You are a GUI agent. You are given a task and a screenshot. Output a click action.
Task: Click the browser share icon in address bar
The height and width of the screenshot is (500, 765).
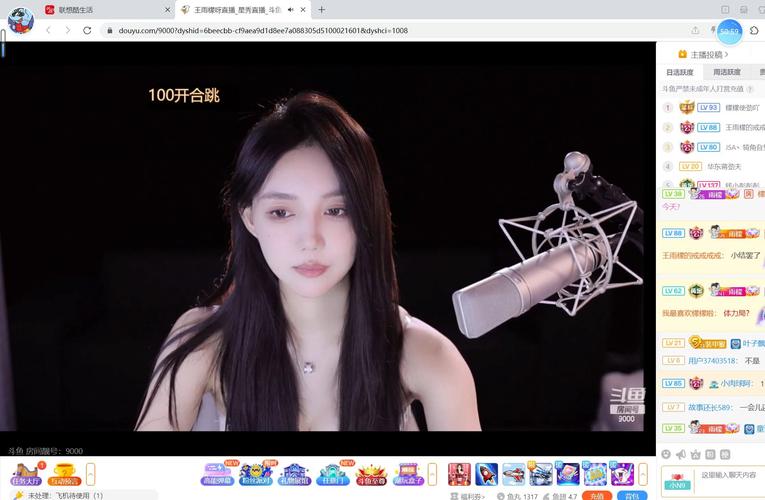[x=695, y=30]
